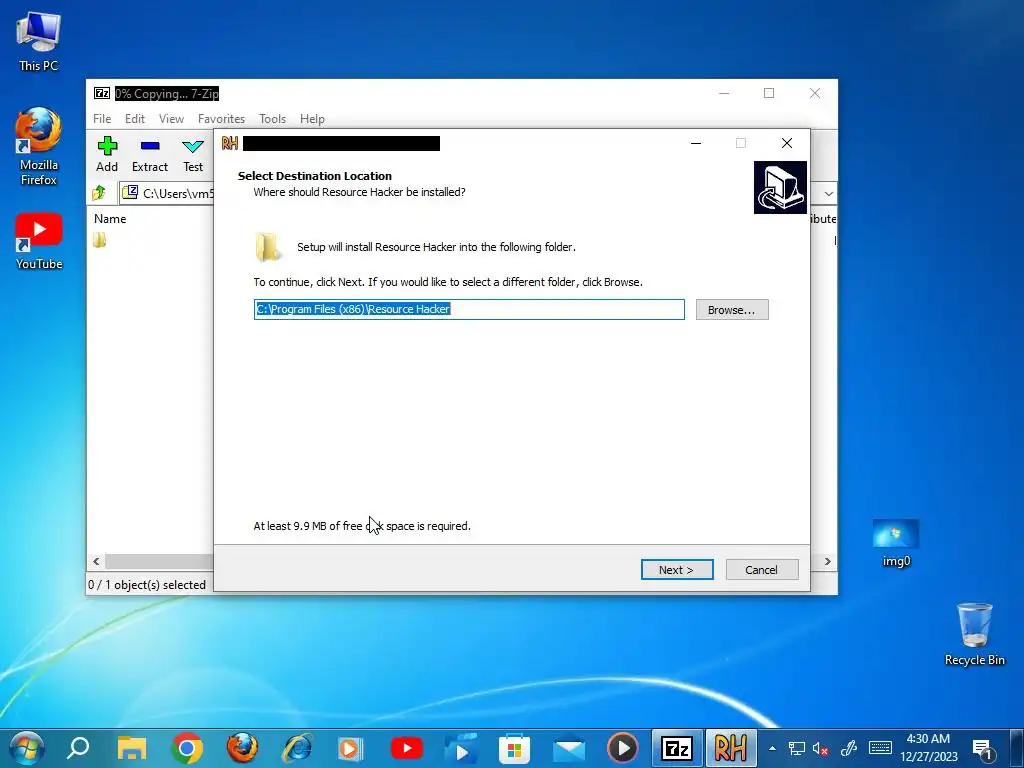Select the Mozilla Firefox desktop shortcut
The width and height of the screenshot is (1024, 768).
click(39, 147)
